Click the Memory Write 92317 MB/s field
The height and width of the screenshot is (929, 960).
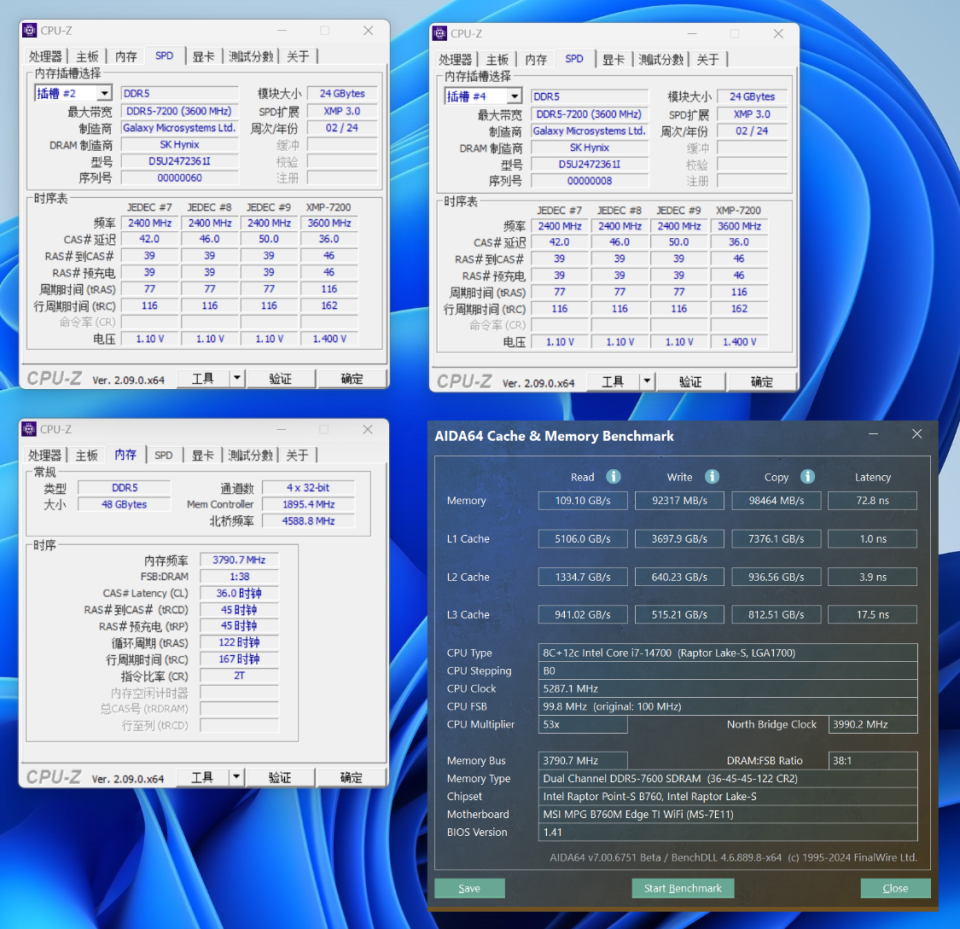680,500
